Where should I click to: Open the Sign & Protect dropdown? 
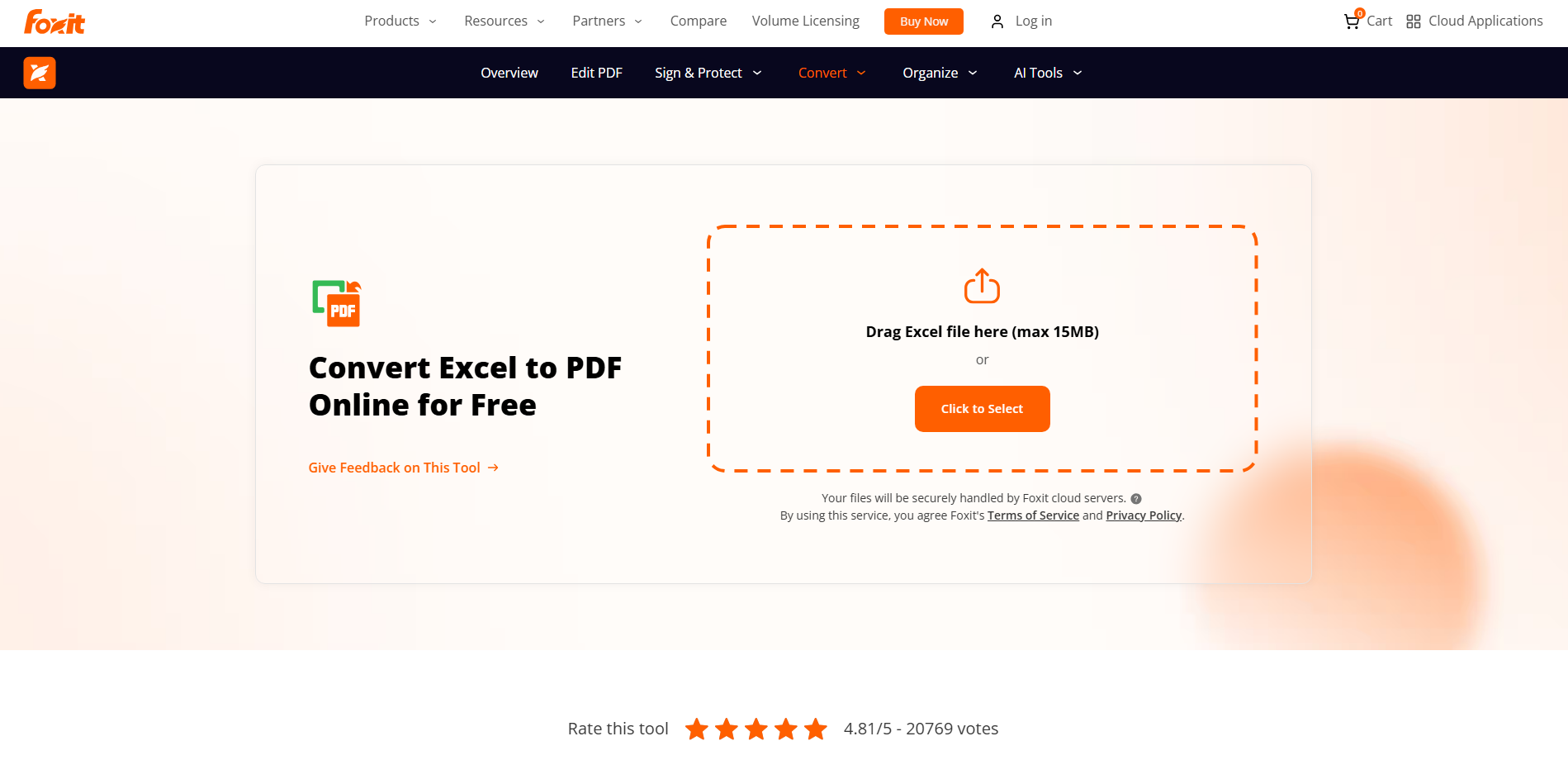click(708, 73)
